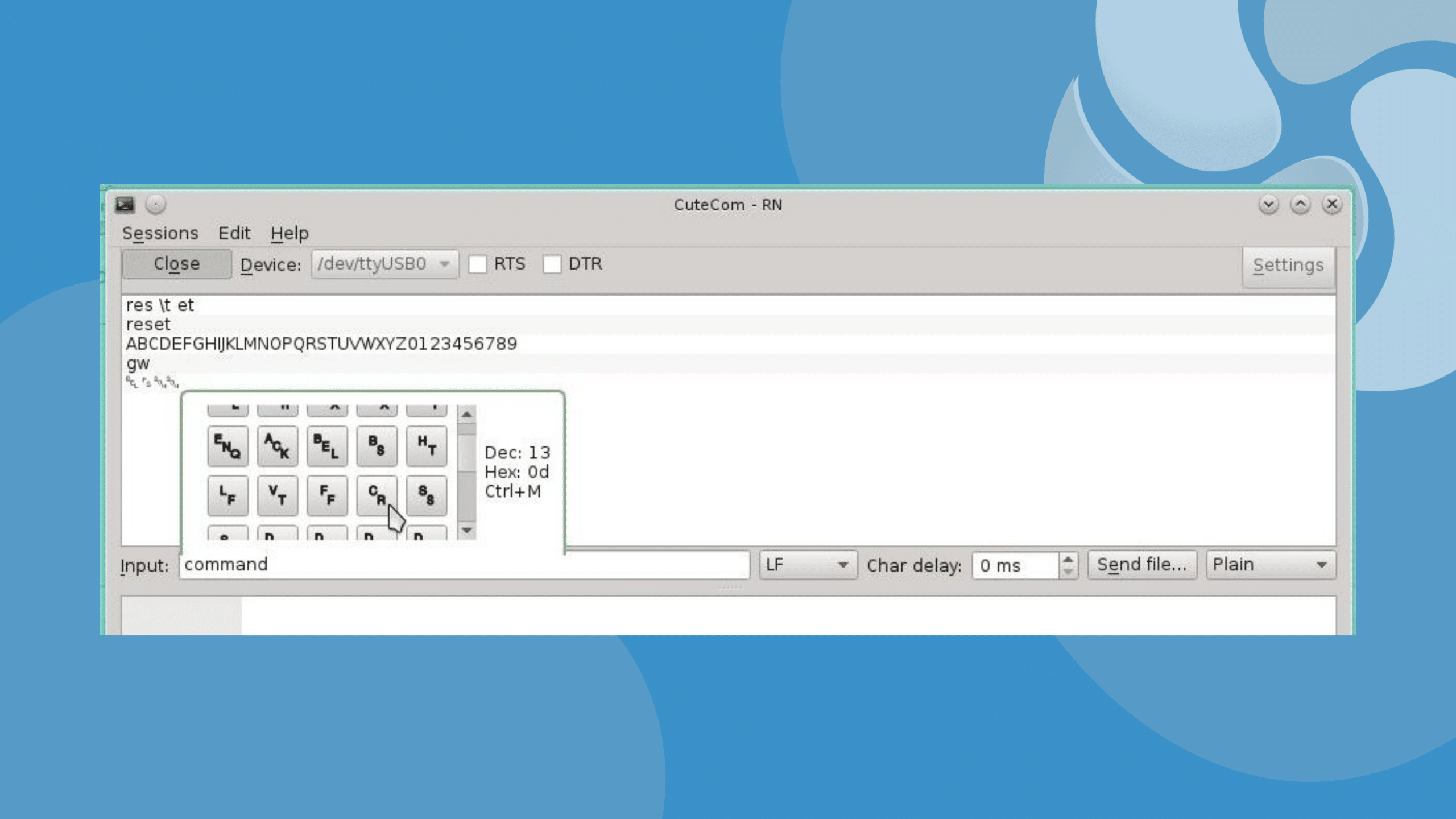Insert the LF line feed character
This screenshot has height=819, width=1456.
[227, 495]
